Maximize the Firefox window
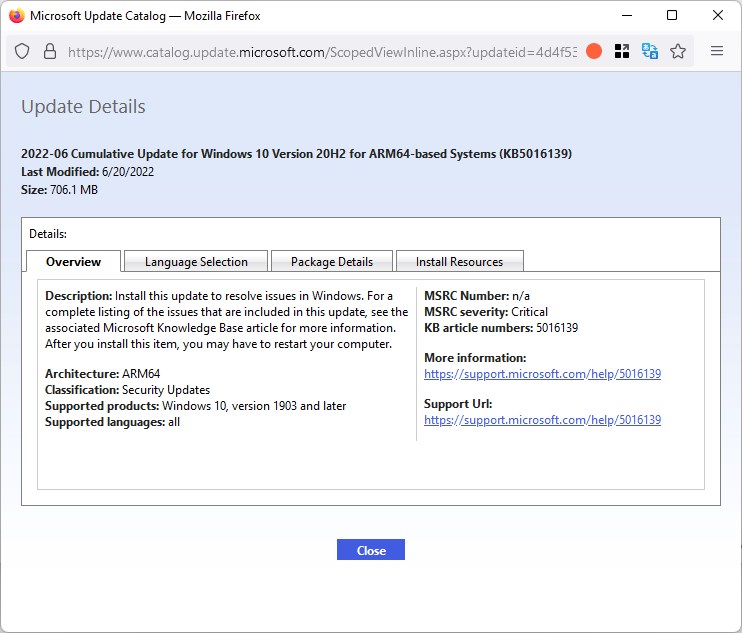 (672, 15)
